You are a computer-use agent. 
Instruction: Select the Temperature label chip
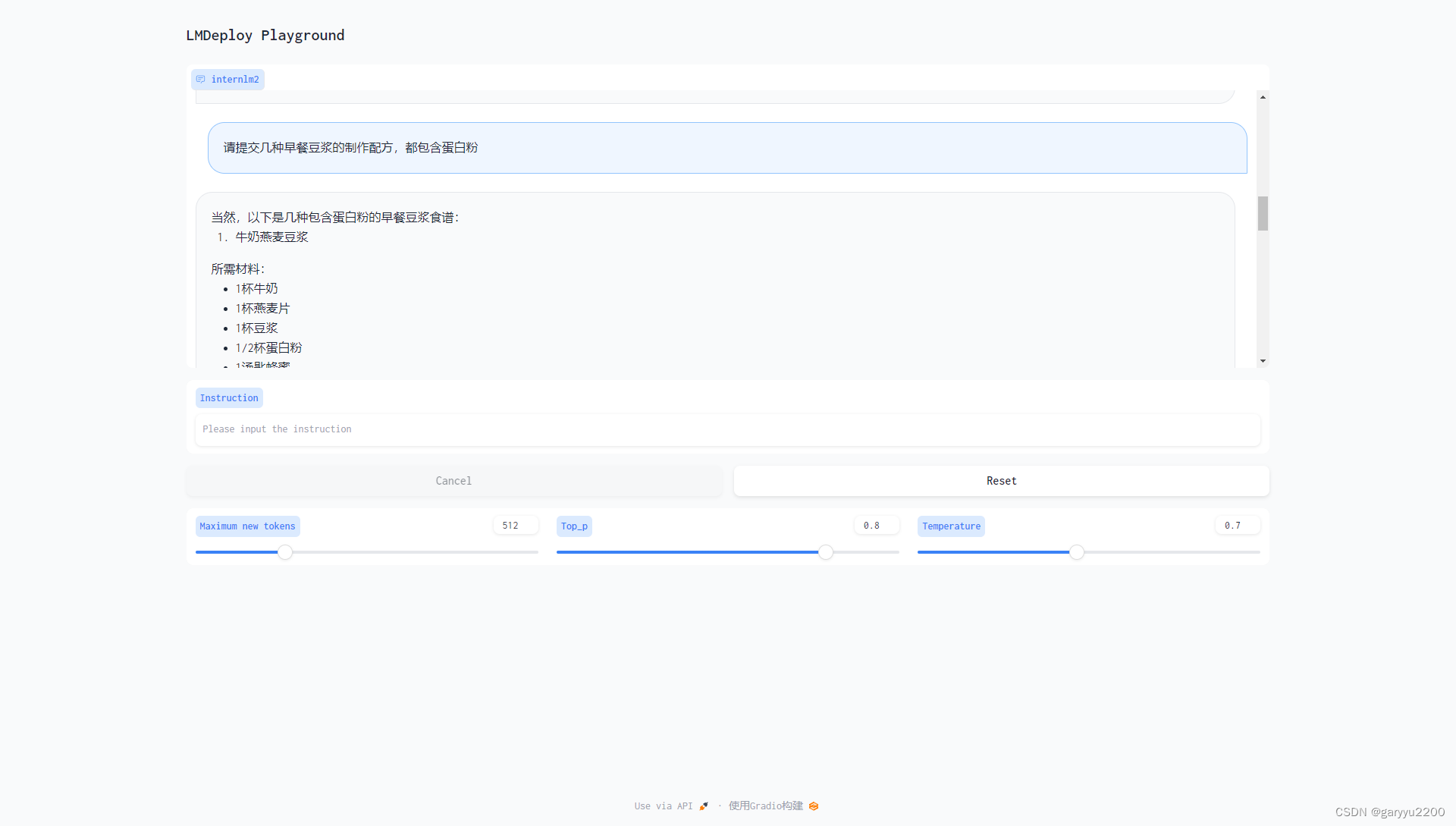(x=950, y=526)
